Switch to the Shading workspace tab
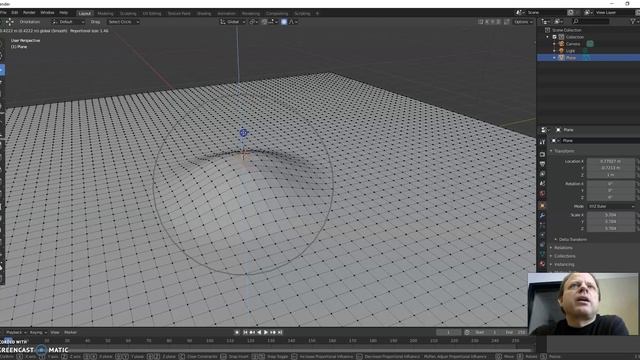The image size is (640, 360). pyautogui.click(x=204, y=13)
